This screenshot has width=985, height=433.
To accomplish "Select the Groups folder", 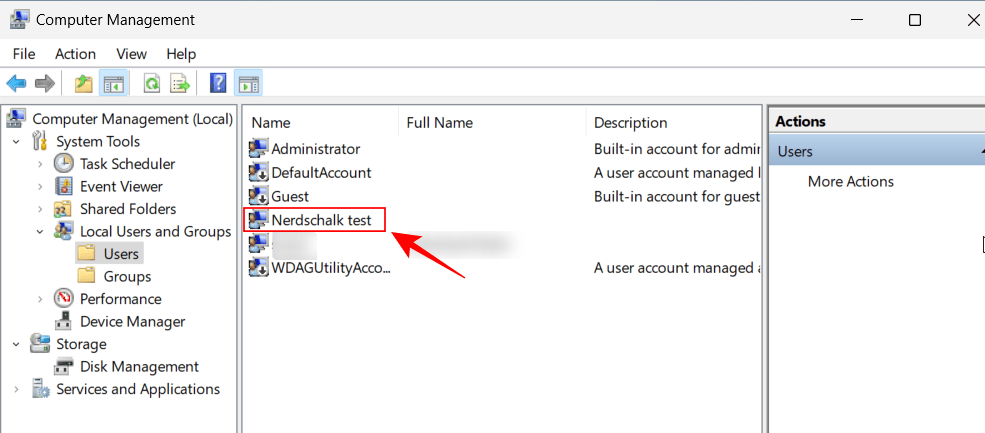I will (x=127, y=277).
